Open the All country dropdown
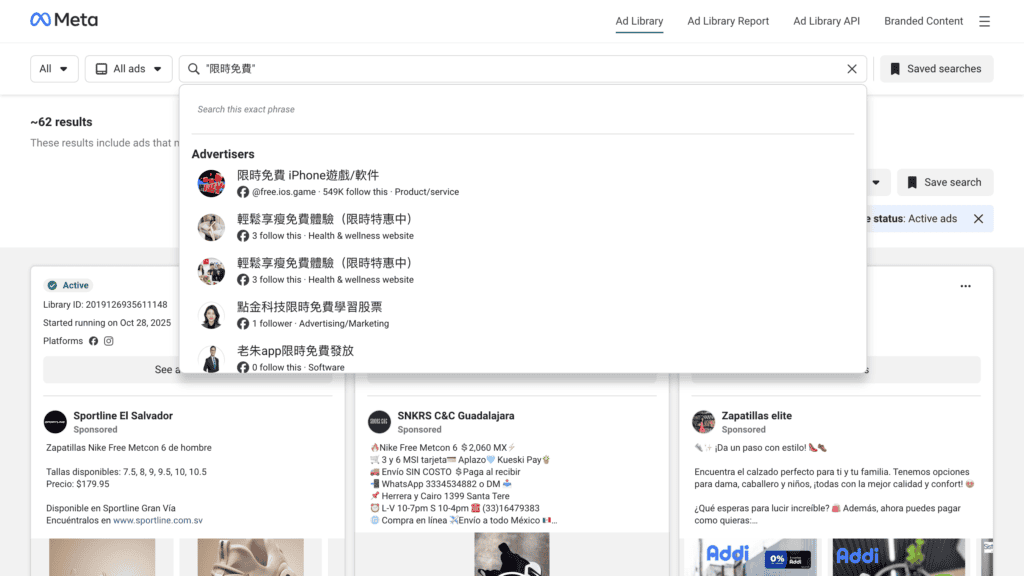The width and height of the screenshot is (1024, 576). 54,68
